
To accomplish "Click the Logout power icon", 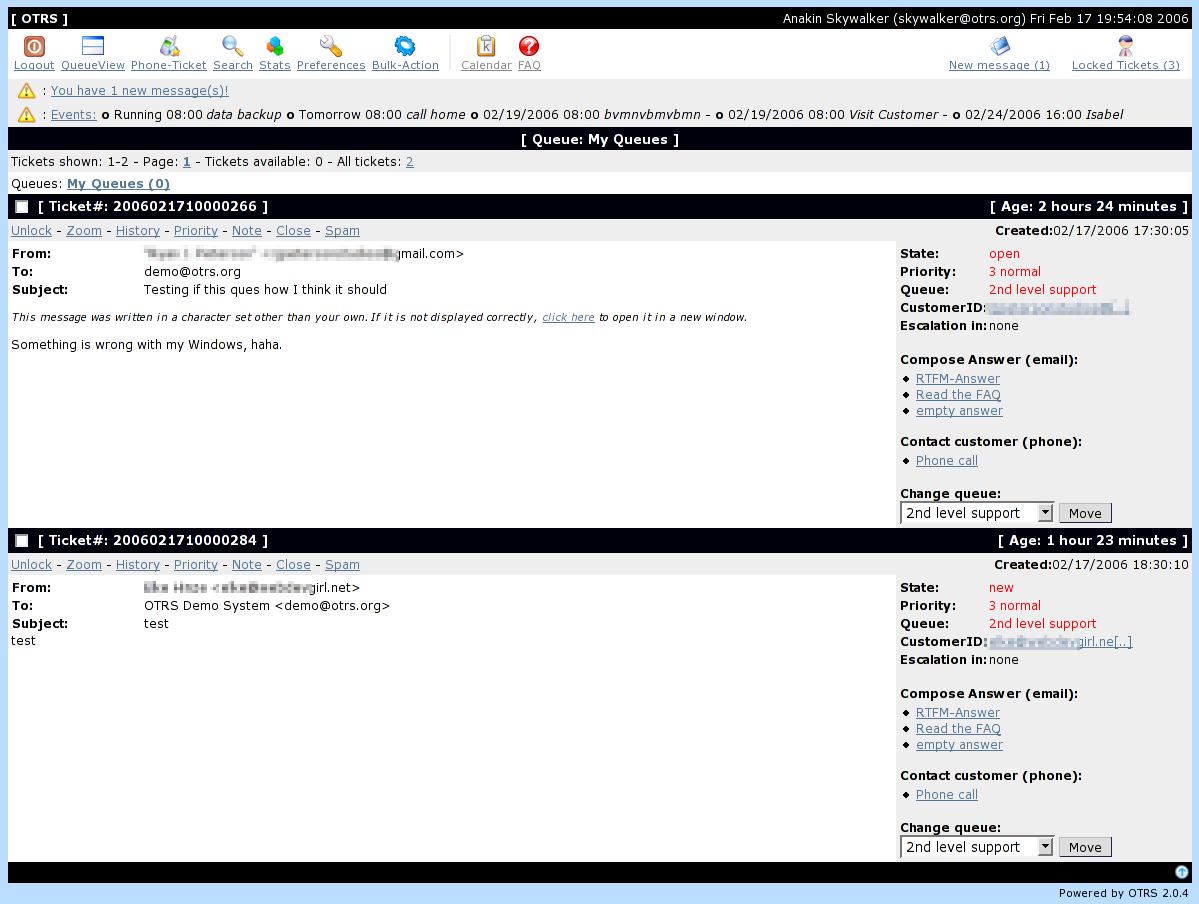I will [x=34, y=47].
